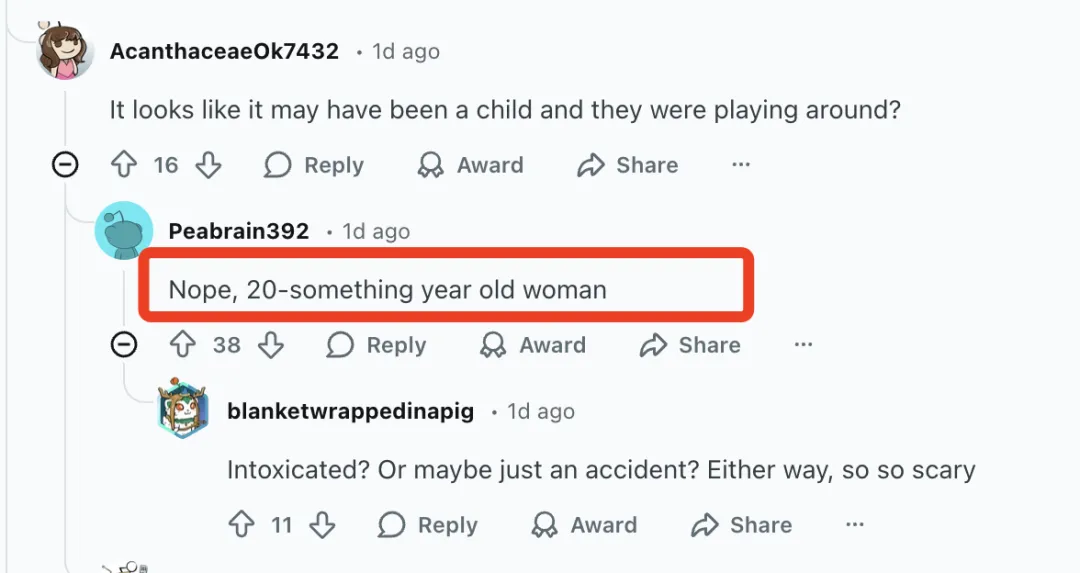Give an Award to blanketwrappedinapig's comment
Image resolution: width=1080 pixels, height=573 pixels.
586,525
